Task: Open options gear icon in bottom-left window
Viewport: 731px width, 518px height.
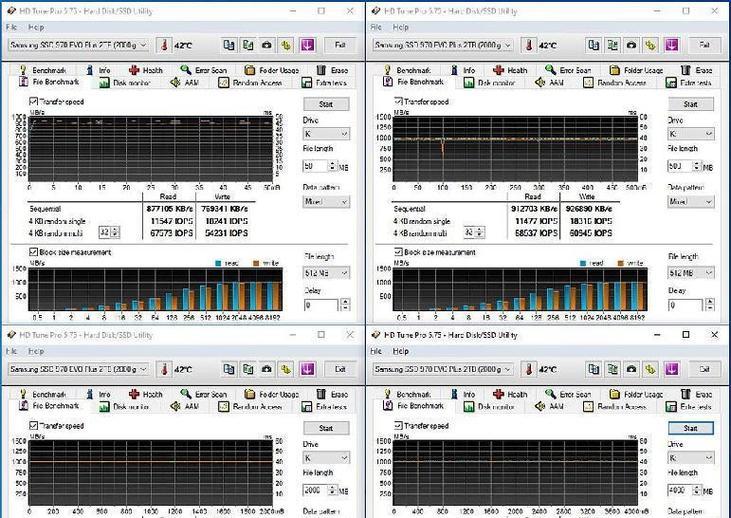Action: point(286,369)
